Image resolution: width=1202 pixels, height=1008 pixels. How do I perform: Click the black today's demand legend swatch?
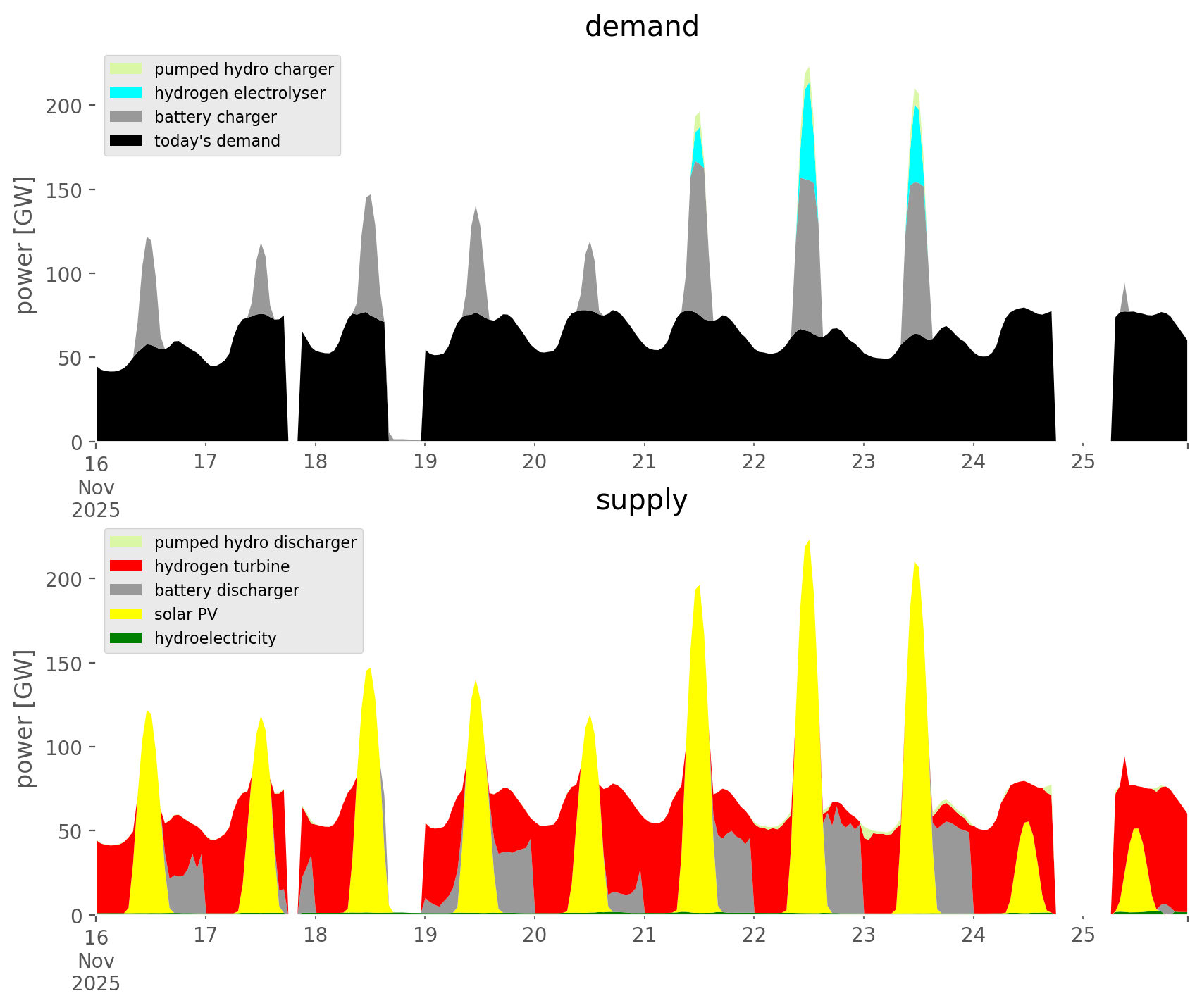(126, 141)
